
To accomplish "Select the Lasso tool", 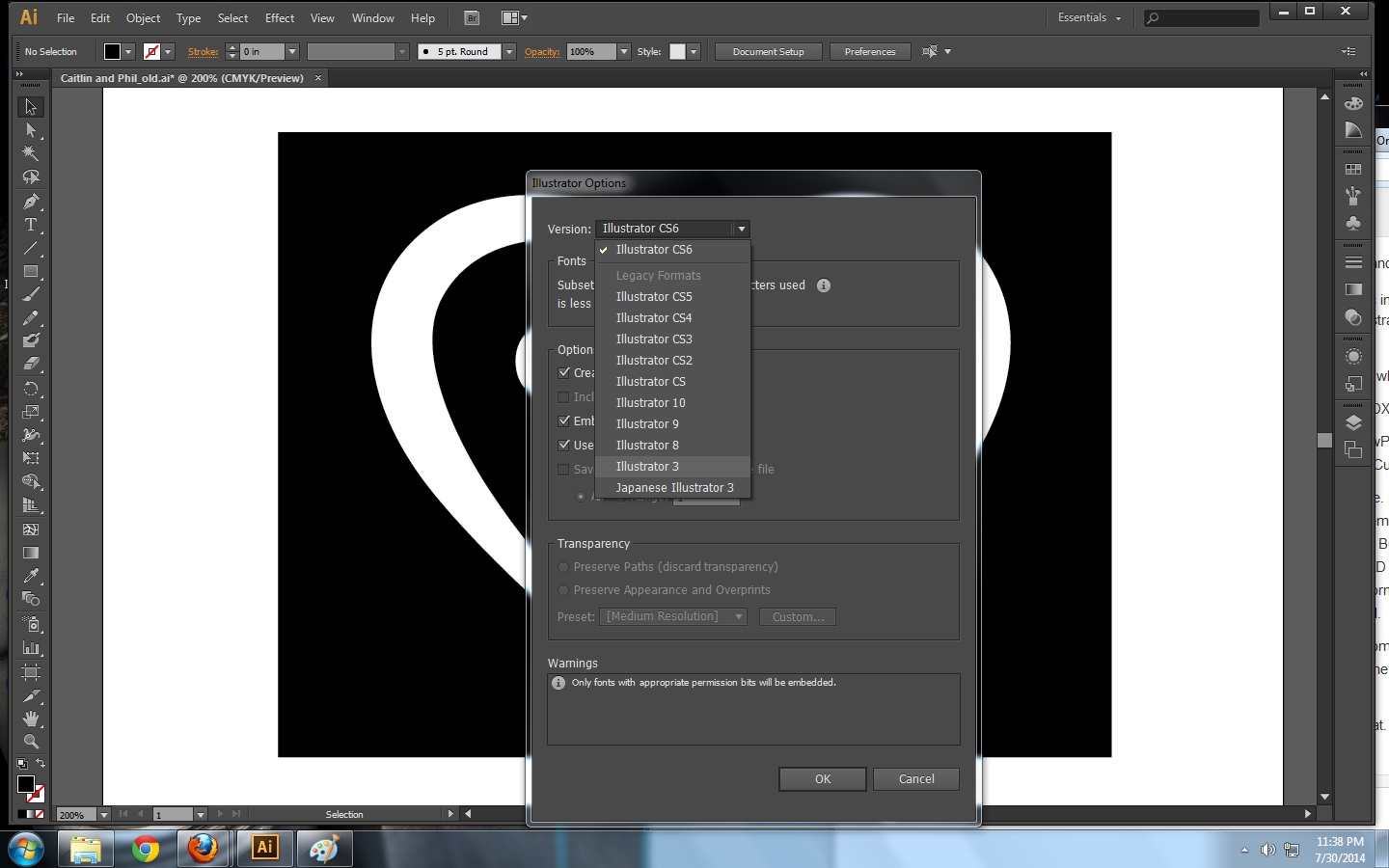I will click(31, 177).
